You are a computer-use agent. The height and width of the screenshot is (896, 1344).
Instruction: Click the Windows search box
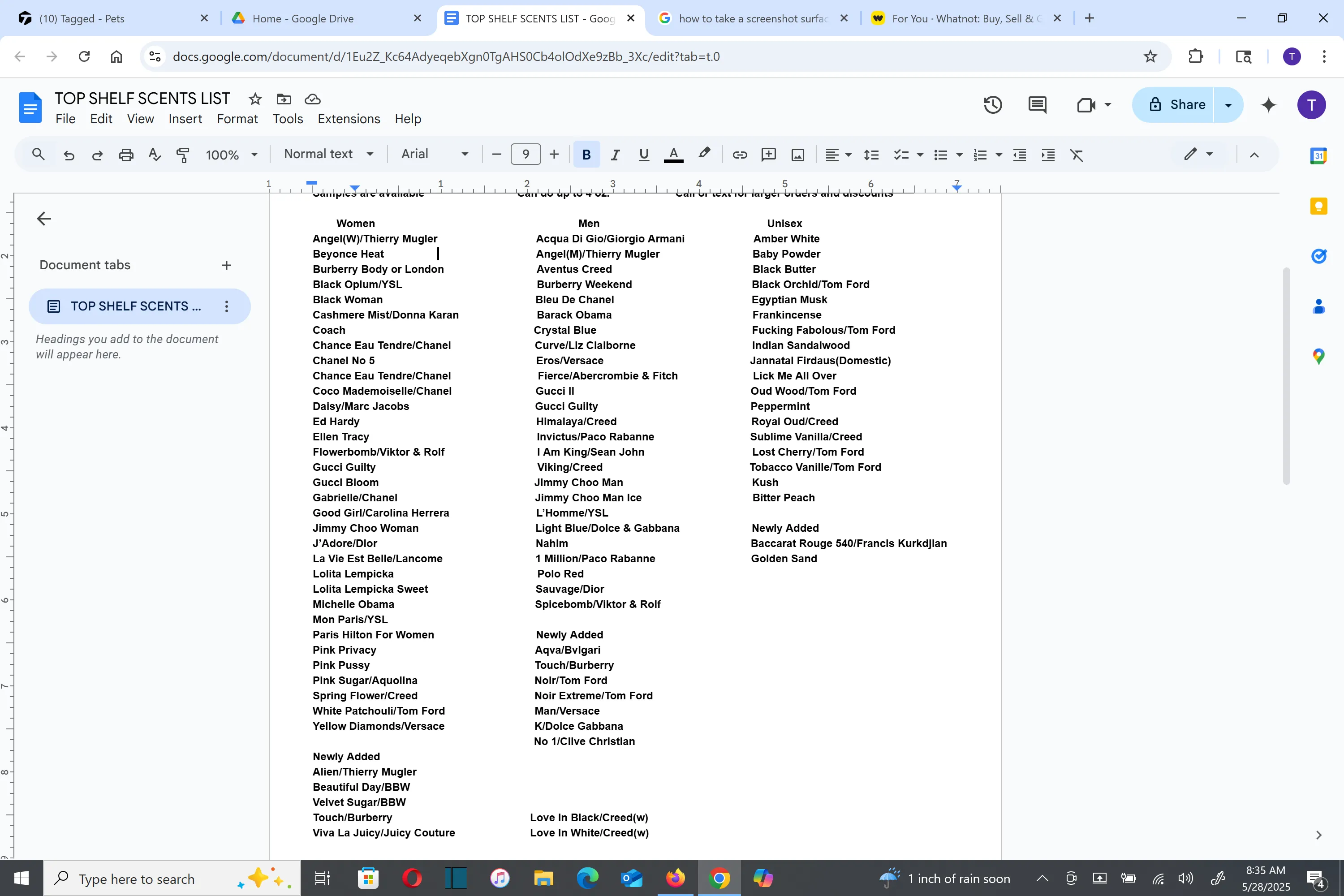click(x=172, y=878)
